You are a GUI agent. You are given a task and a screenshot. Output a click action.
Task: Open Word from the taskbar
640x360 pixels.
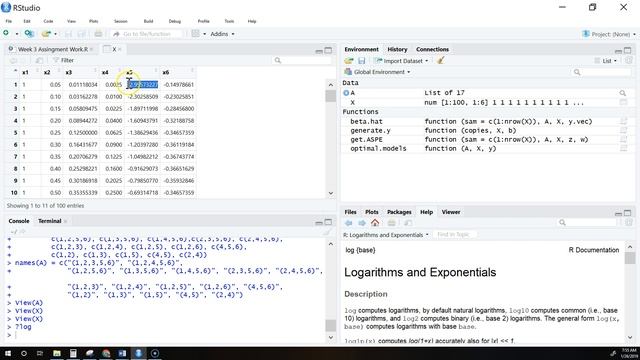(x=122, y=353)
